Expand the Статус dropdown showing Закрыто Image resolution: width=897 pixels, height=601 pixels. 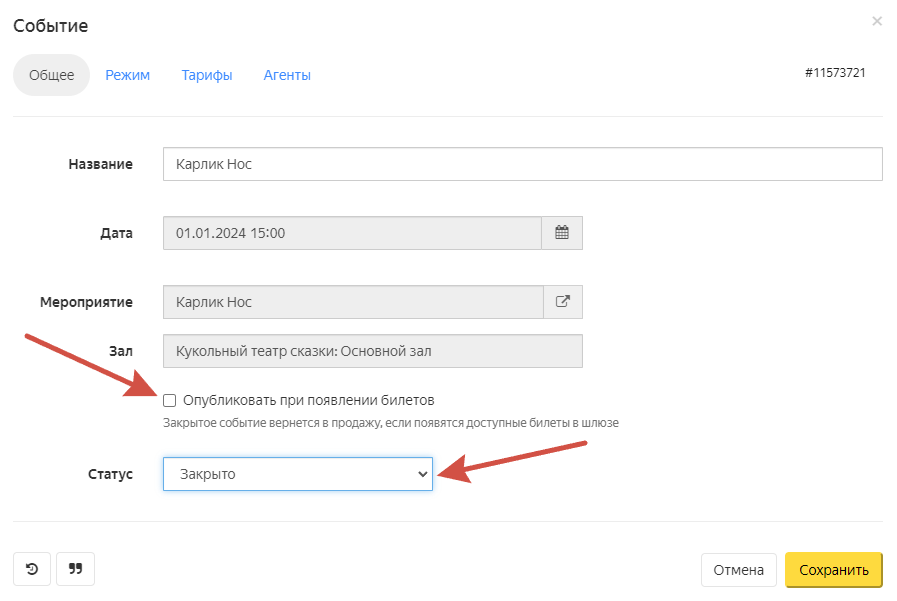(298, 474)
